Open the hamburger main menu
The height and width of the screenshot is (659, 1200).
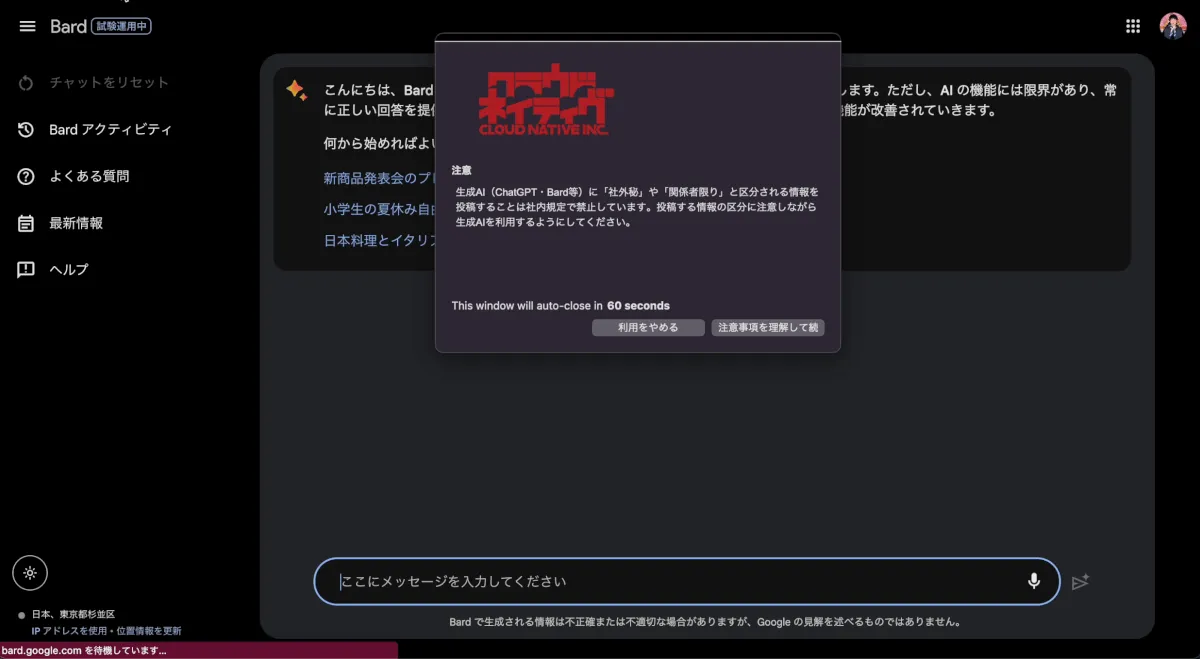pos(27,26)
